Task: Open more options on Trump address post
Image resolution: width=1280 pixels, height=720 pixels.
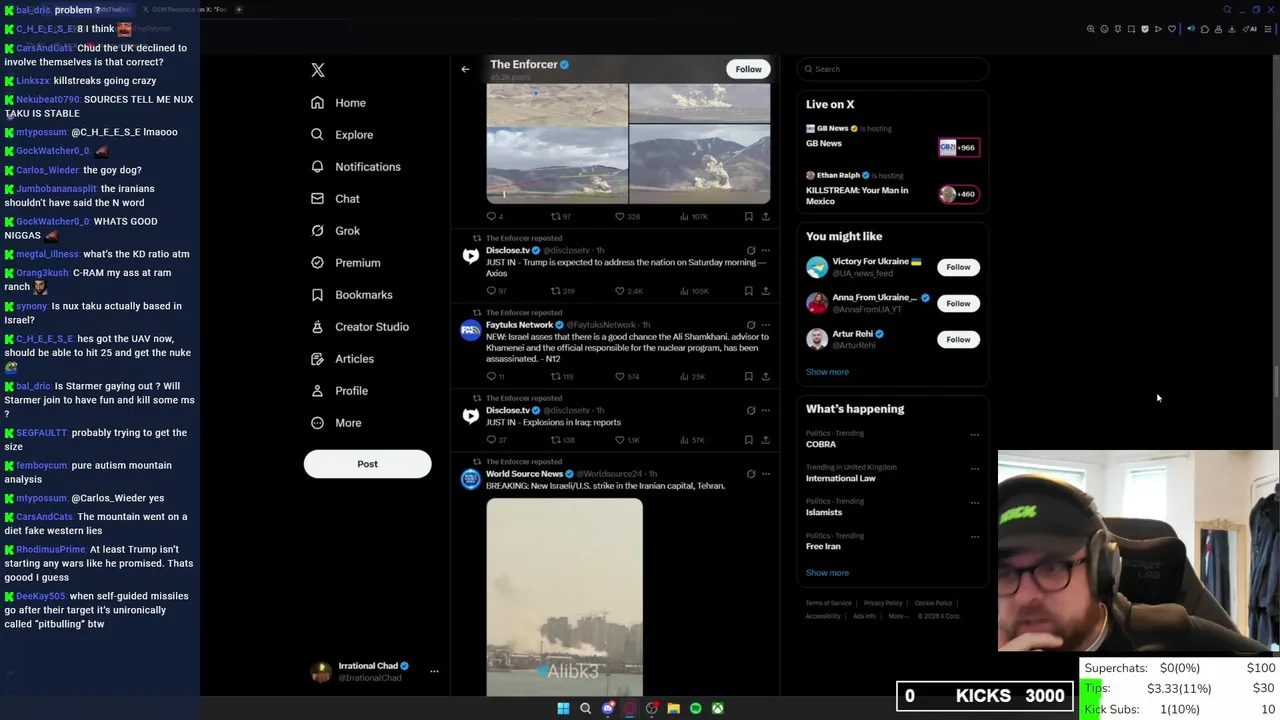Action: point(766,251)
